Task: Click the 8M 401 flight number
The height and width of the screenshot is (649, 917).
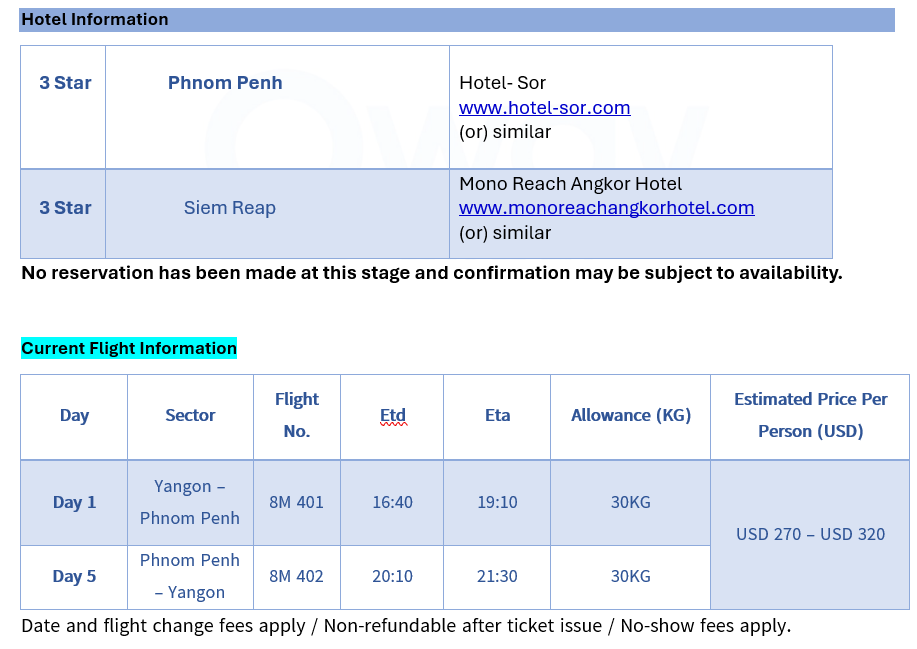Action: coord(297,502)
